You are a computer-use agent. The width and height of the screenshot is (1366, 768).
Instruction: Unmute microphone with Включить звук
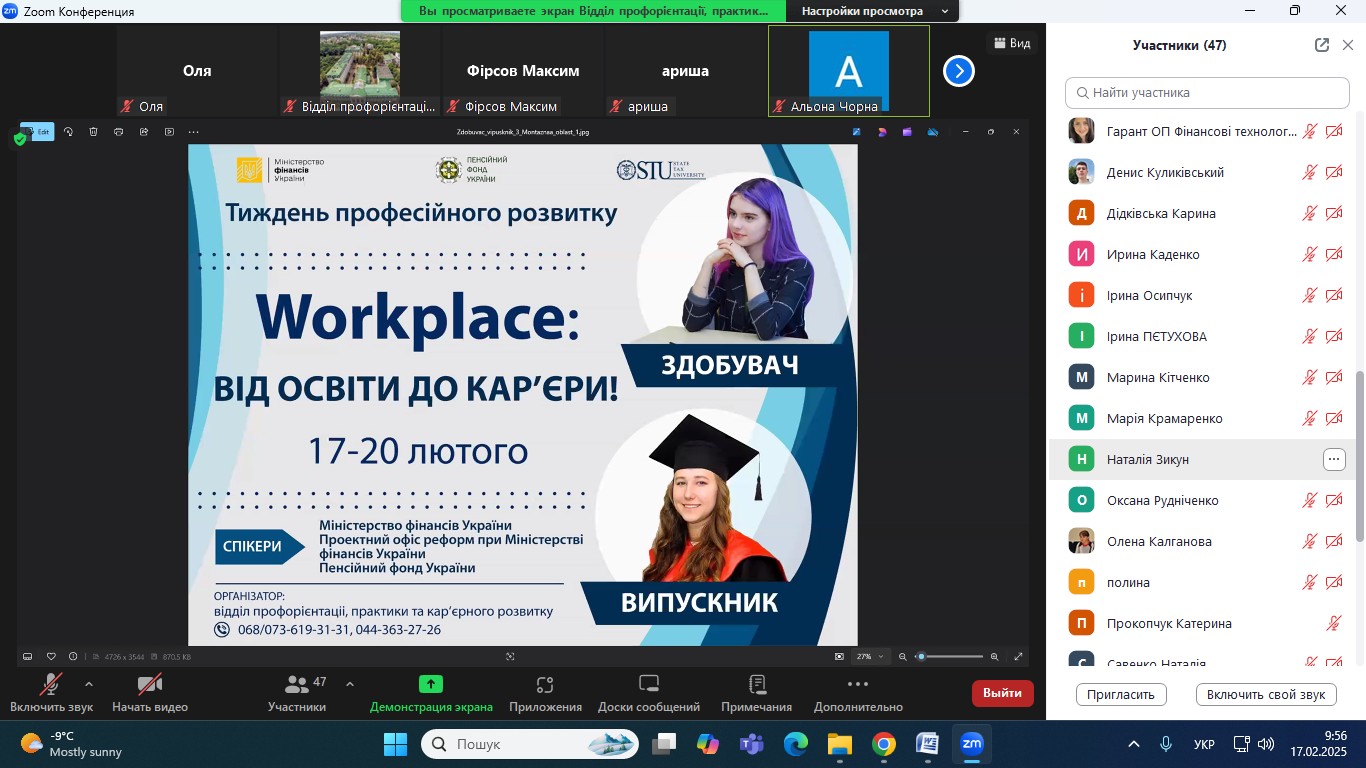pyautogui.click(x=52, y=693)
